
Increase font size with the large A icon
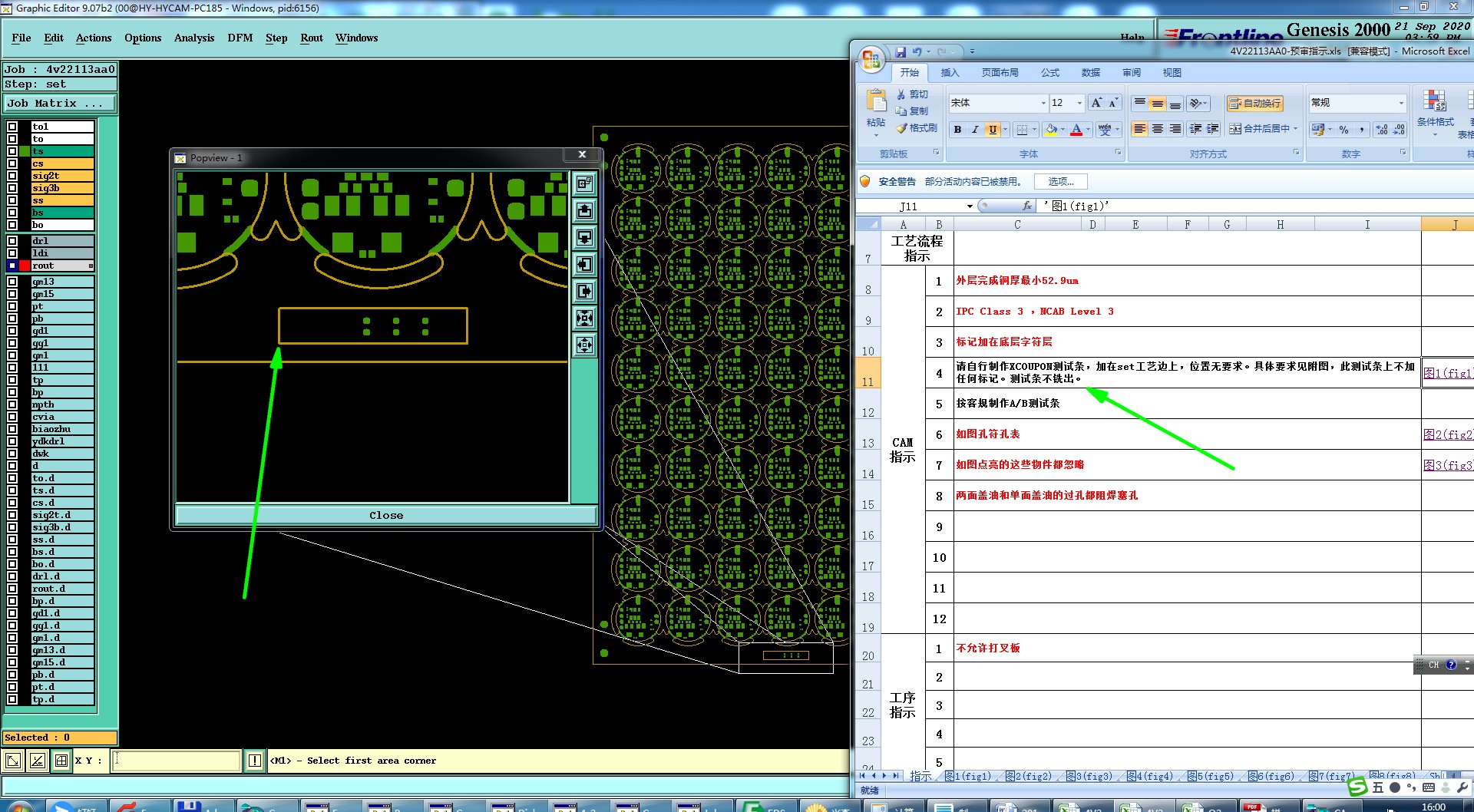pyautogui.click(x=1096, y=103)
